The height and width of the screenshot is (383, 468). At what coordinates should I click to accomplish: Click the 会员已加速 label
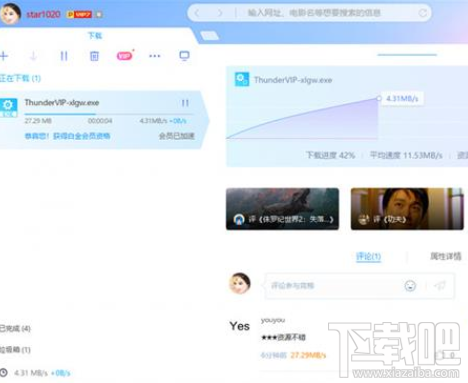point(177,136)
